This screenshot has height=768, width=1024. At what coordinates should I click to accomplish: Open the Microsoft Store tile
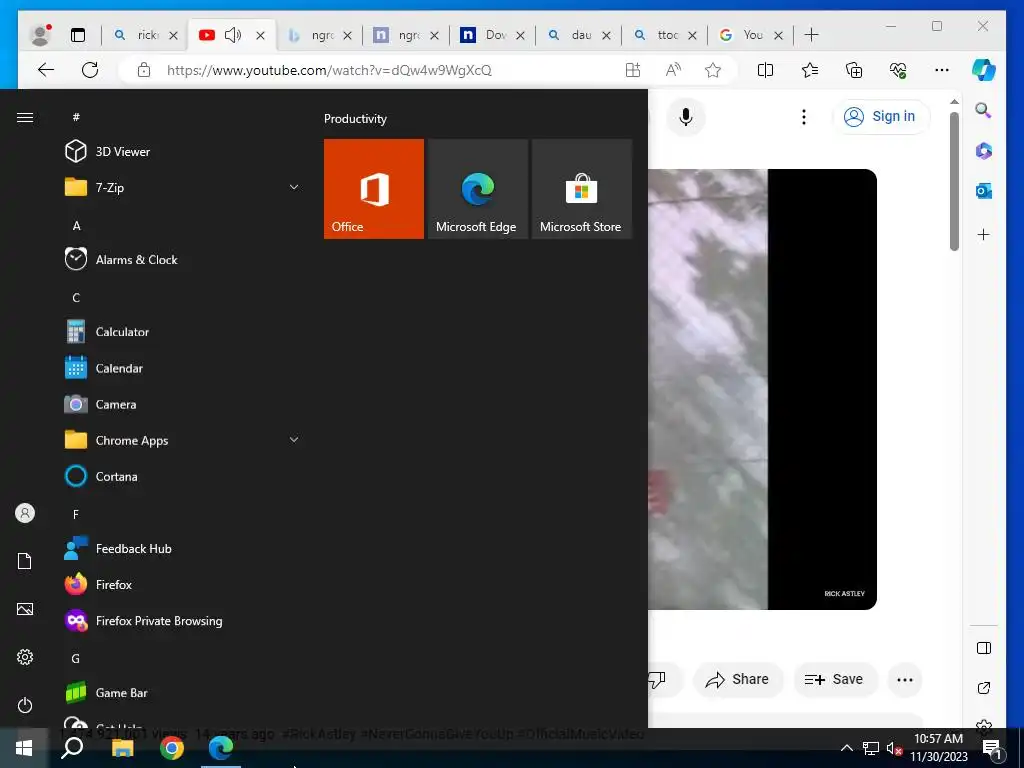click(582, 189)
